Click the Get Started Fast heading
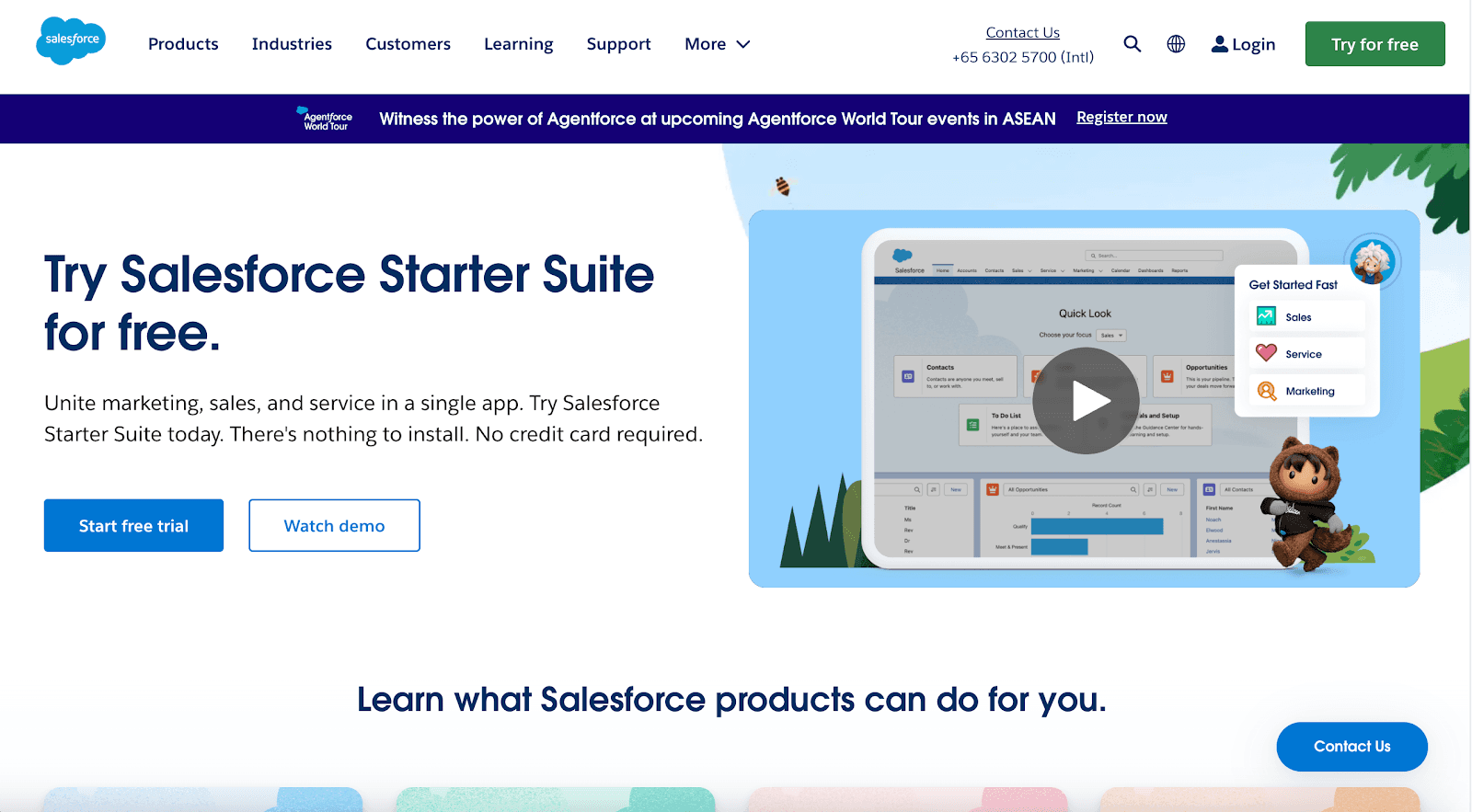This screenshot has height=812, width=1472. coord(1293,285)
